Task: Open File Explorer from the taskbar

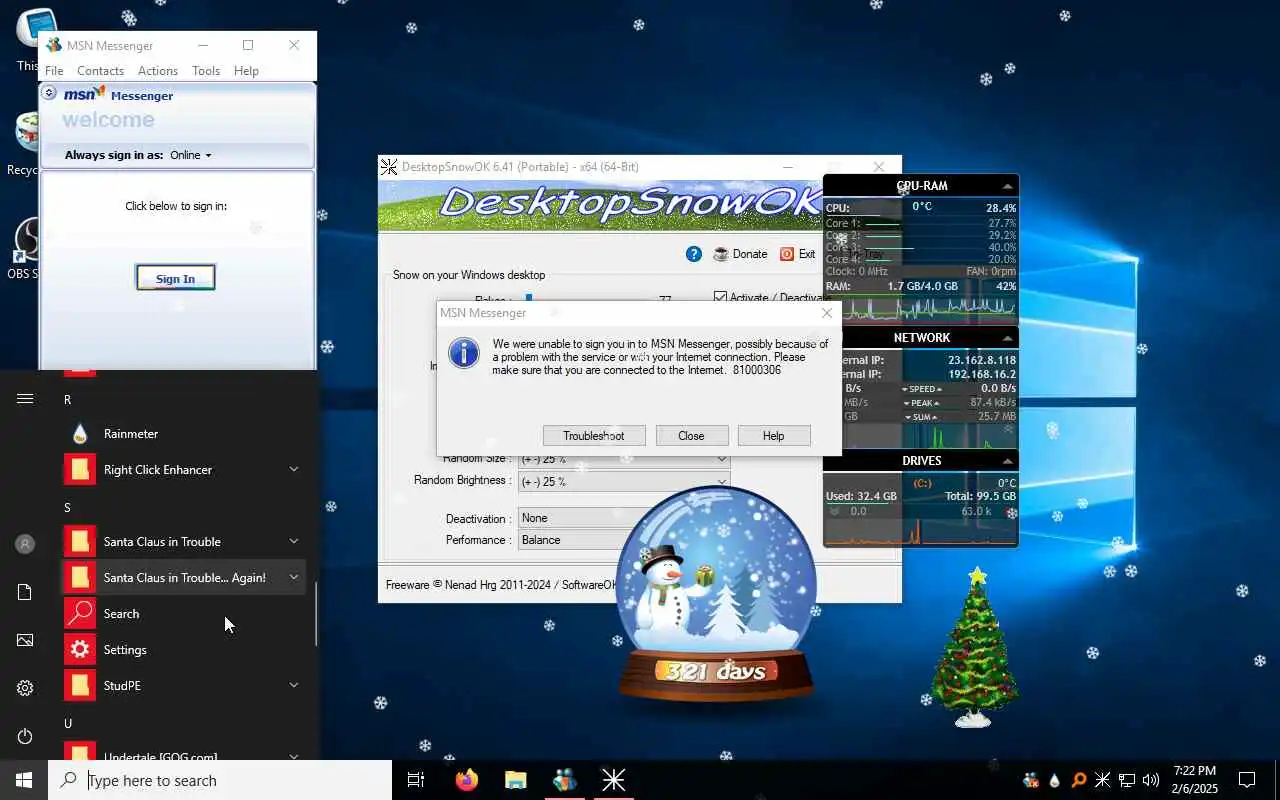Action: coord(515,780)
